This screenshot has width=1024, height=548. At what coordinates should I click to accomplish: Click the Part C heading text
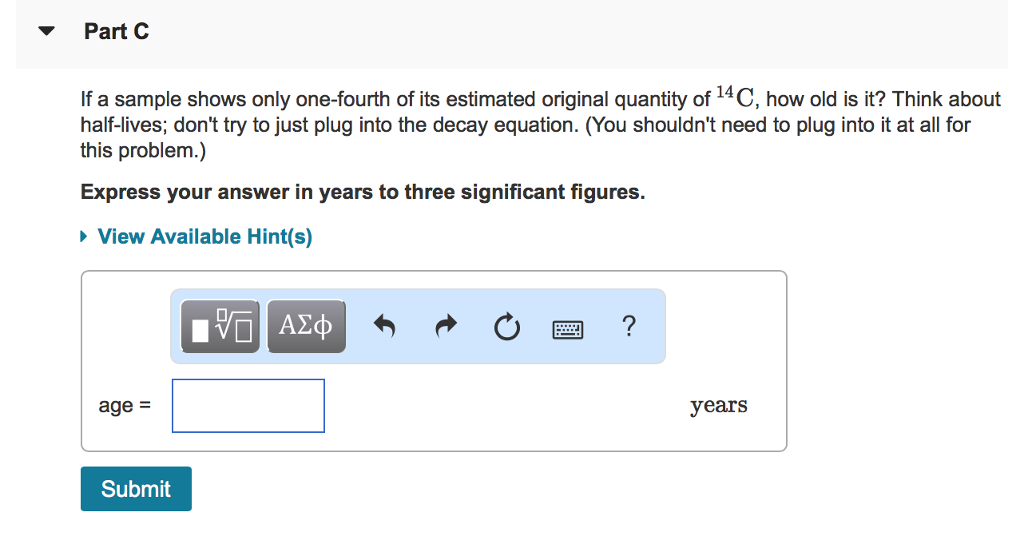(x=116, y=31)
